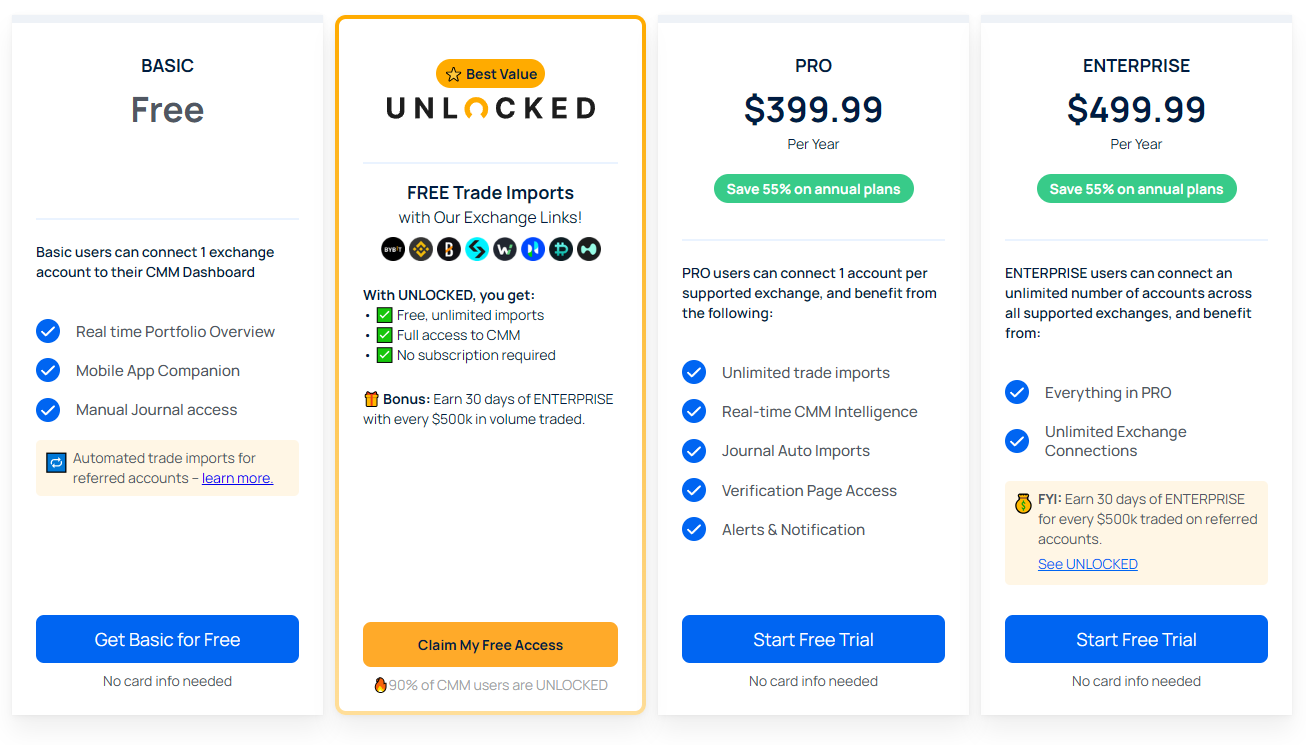Click the green check beside No subscription required
This screenshot has width=1306, height=745.
(x=384, y=355)
